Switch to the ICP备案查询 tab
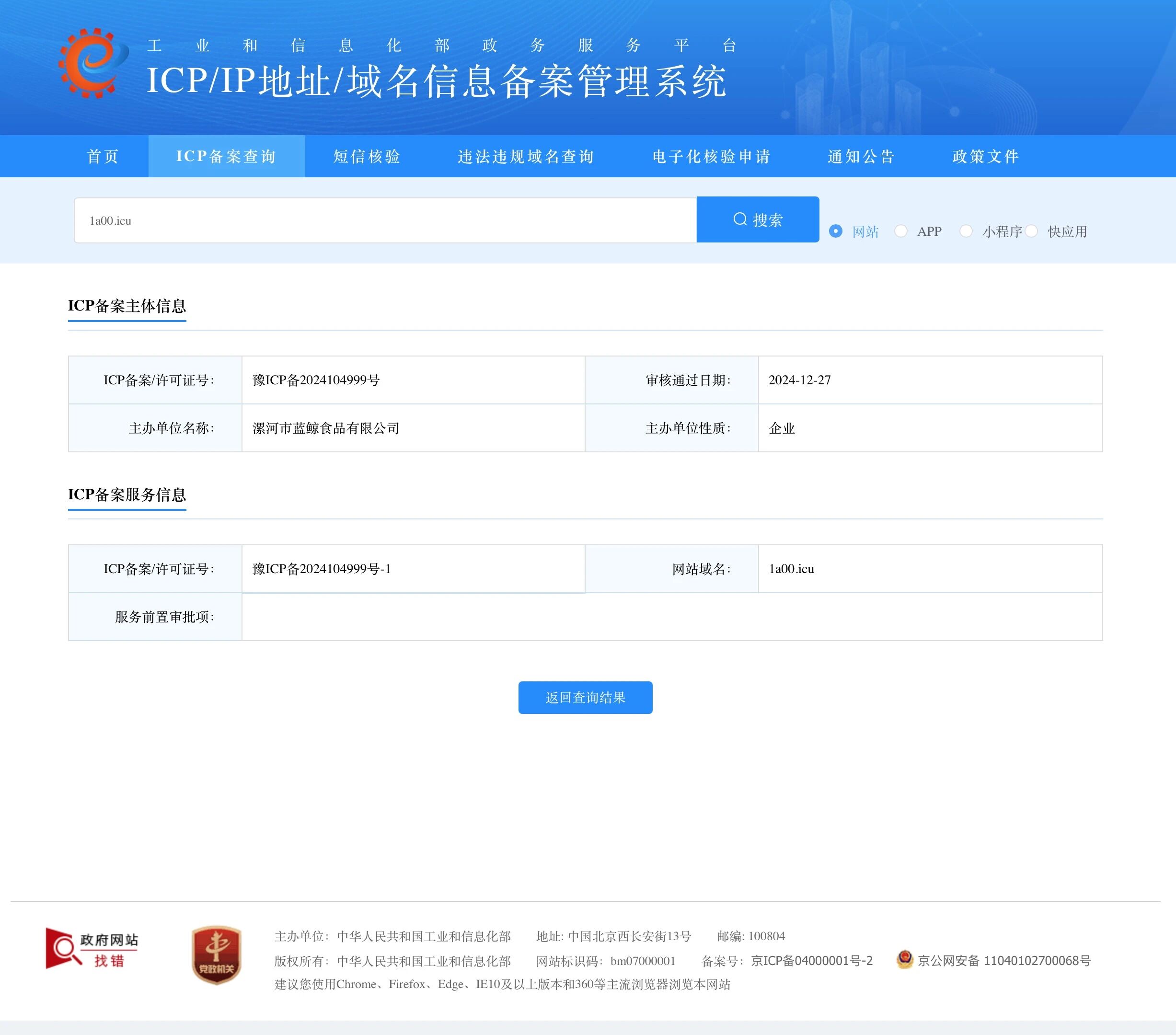 (x=226, y=156)
